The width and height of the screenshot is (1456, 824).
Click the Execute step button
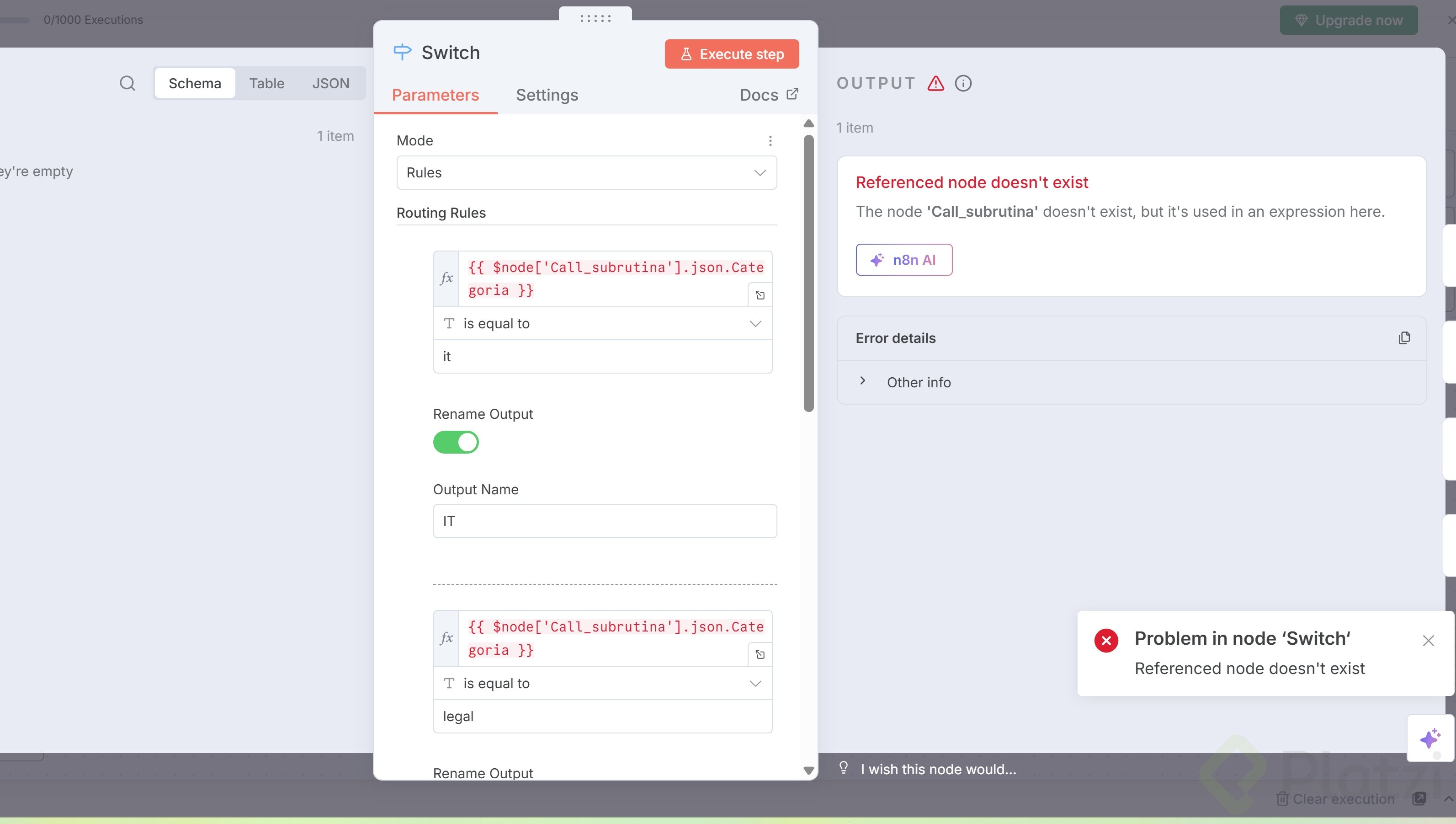point(732,54)
